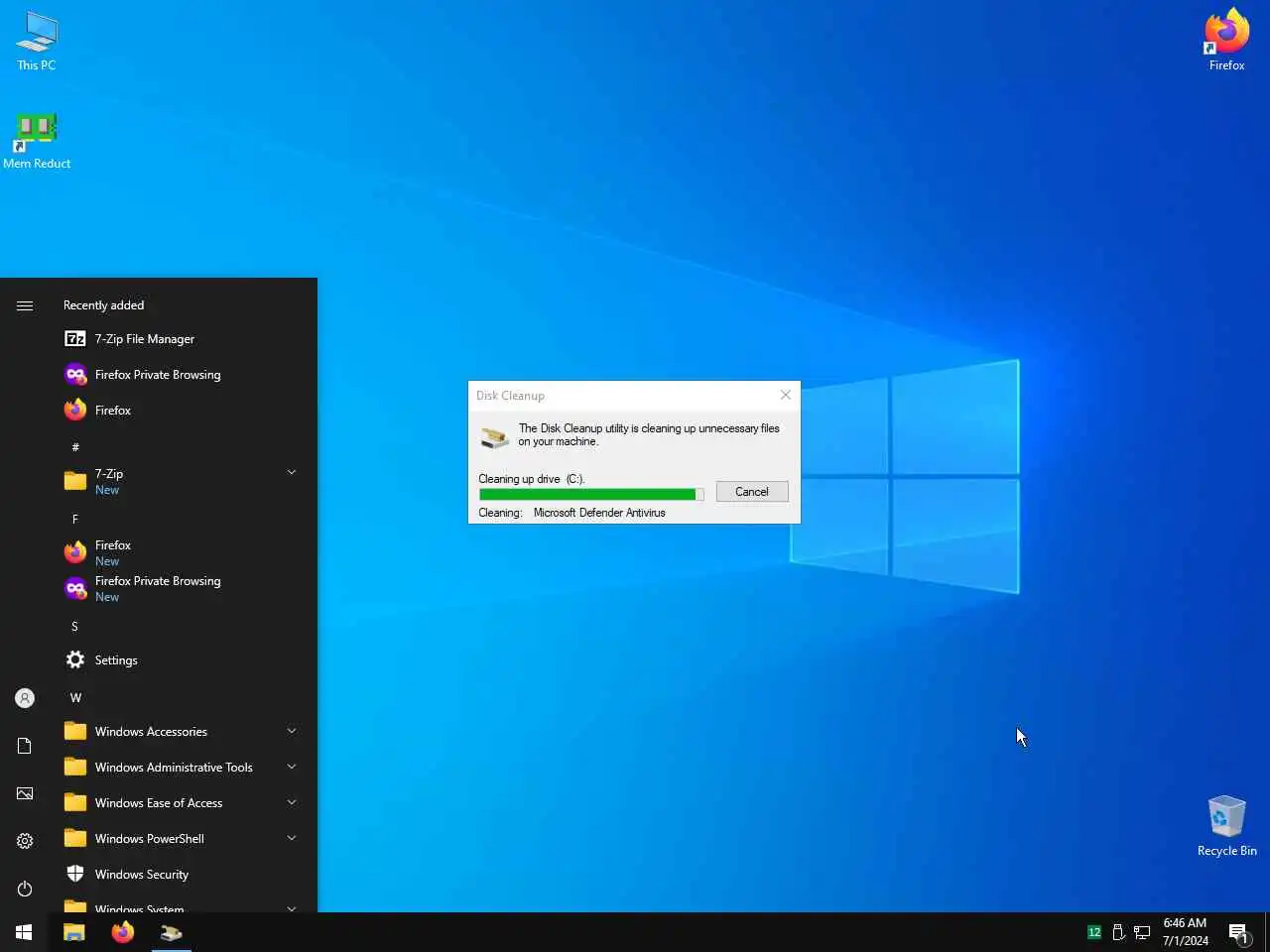Open the network tray icon
The width and height of the screenshot is (1270, 952).
pos(1142,932)
